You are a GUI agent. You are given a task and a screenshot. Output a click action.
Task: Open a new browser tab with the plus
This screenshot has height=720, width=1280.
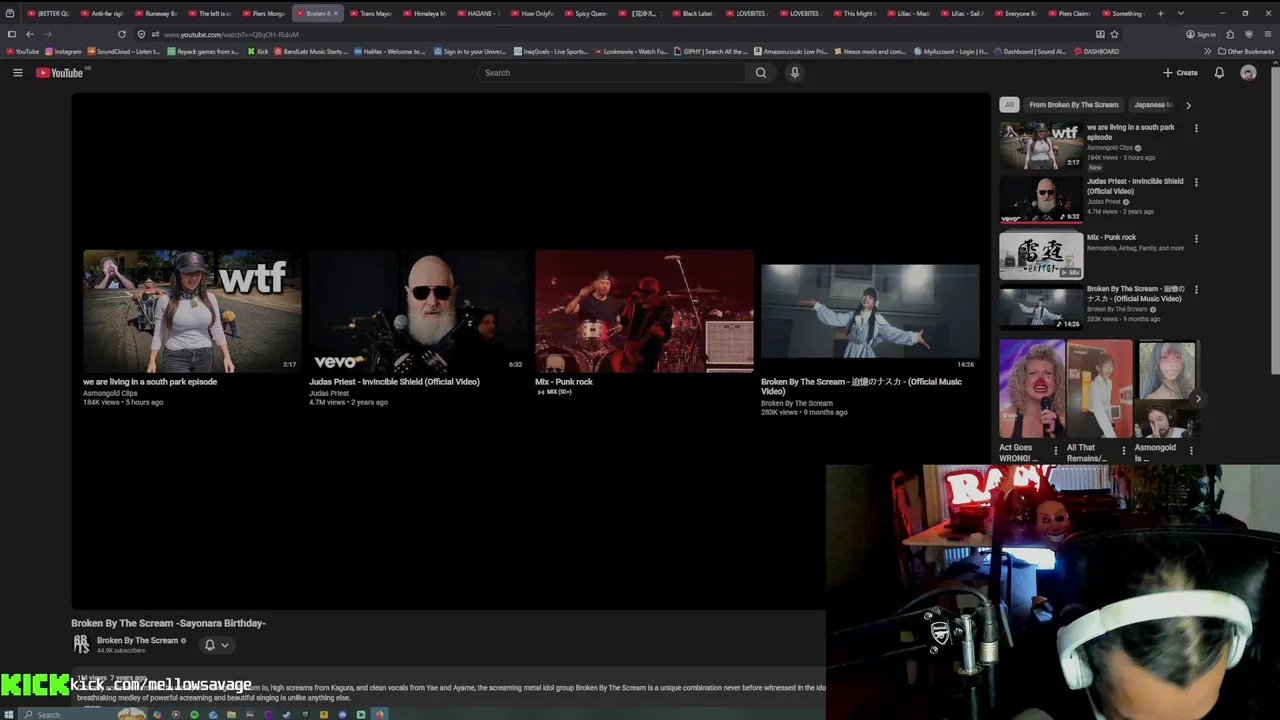pos(1160,13)
